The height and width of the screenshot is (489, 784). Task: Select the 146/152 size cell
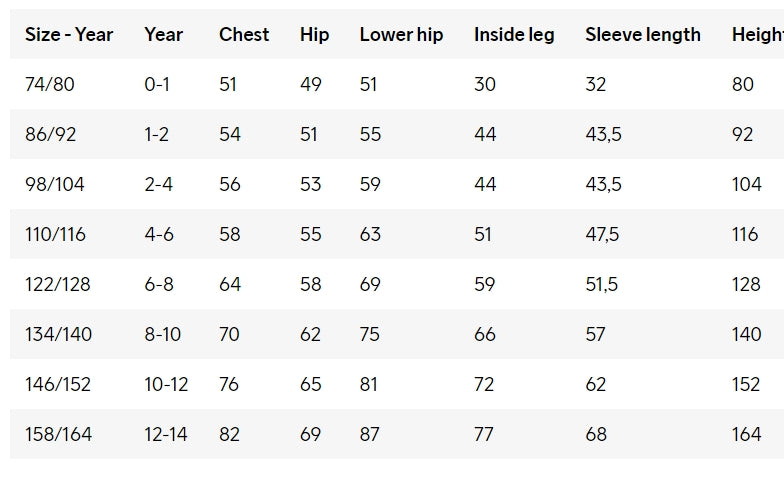58,384
